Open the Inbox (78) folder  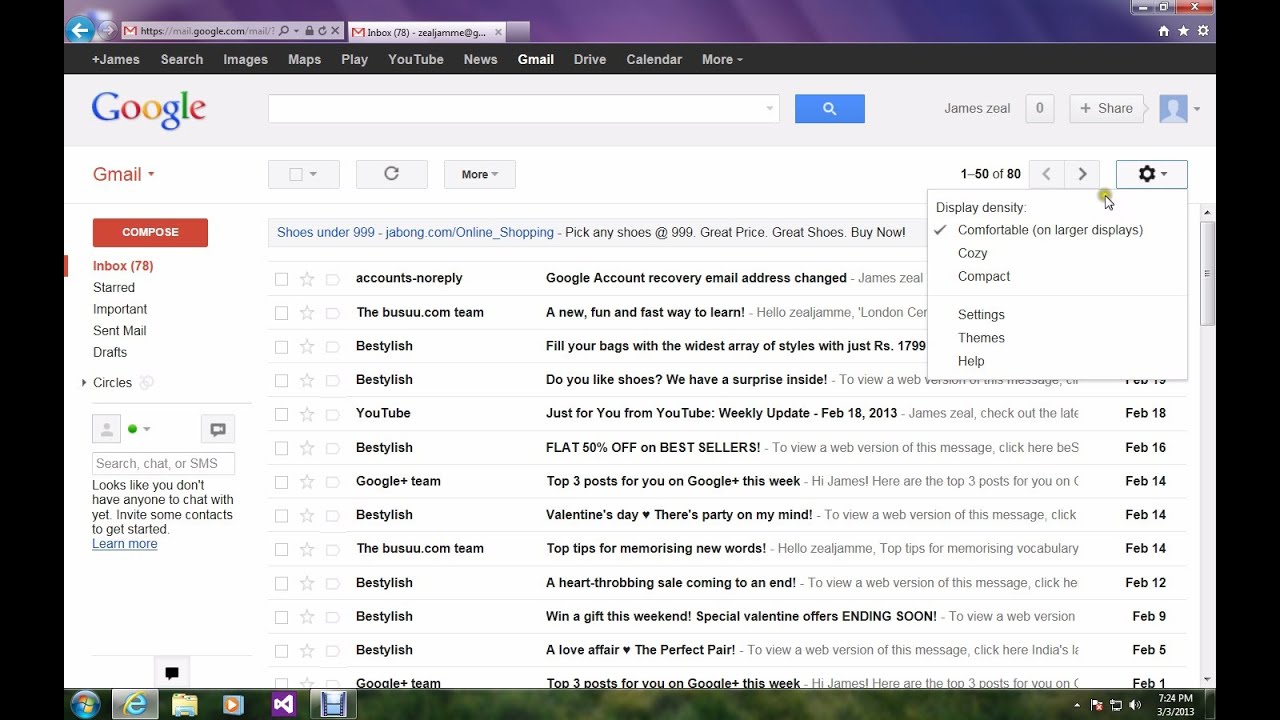tap(123, 266)
